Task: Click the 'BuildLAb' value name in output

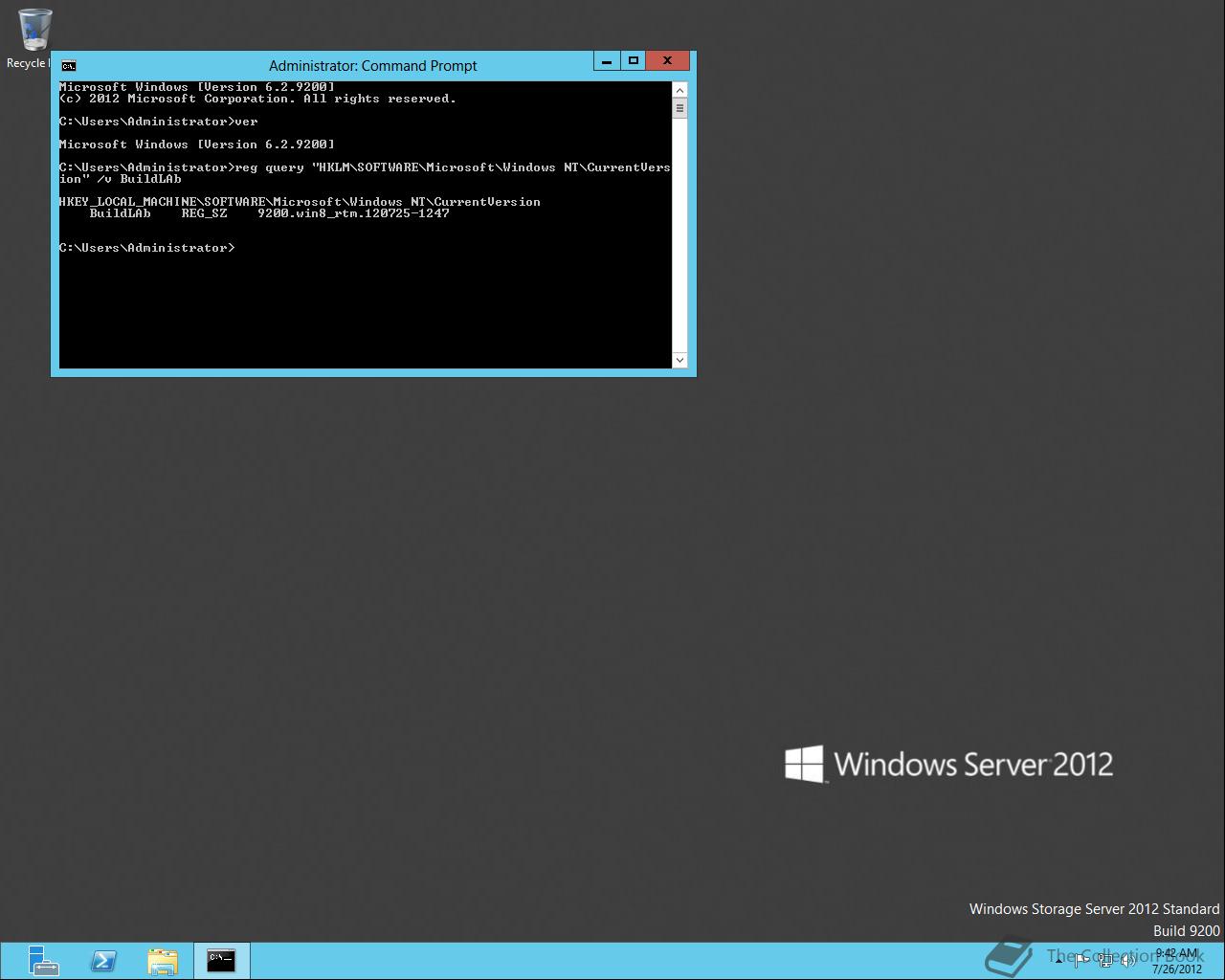Action: click(x=121, y=213)
